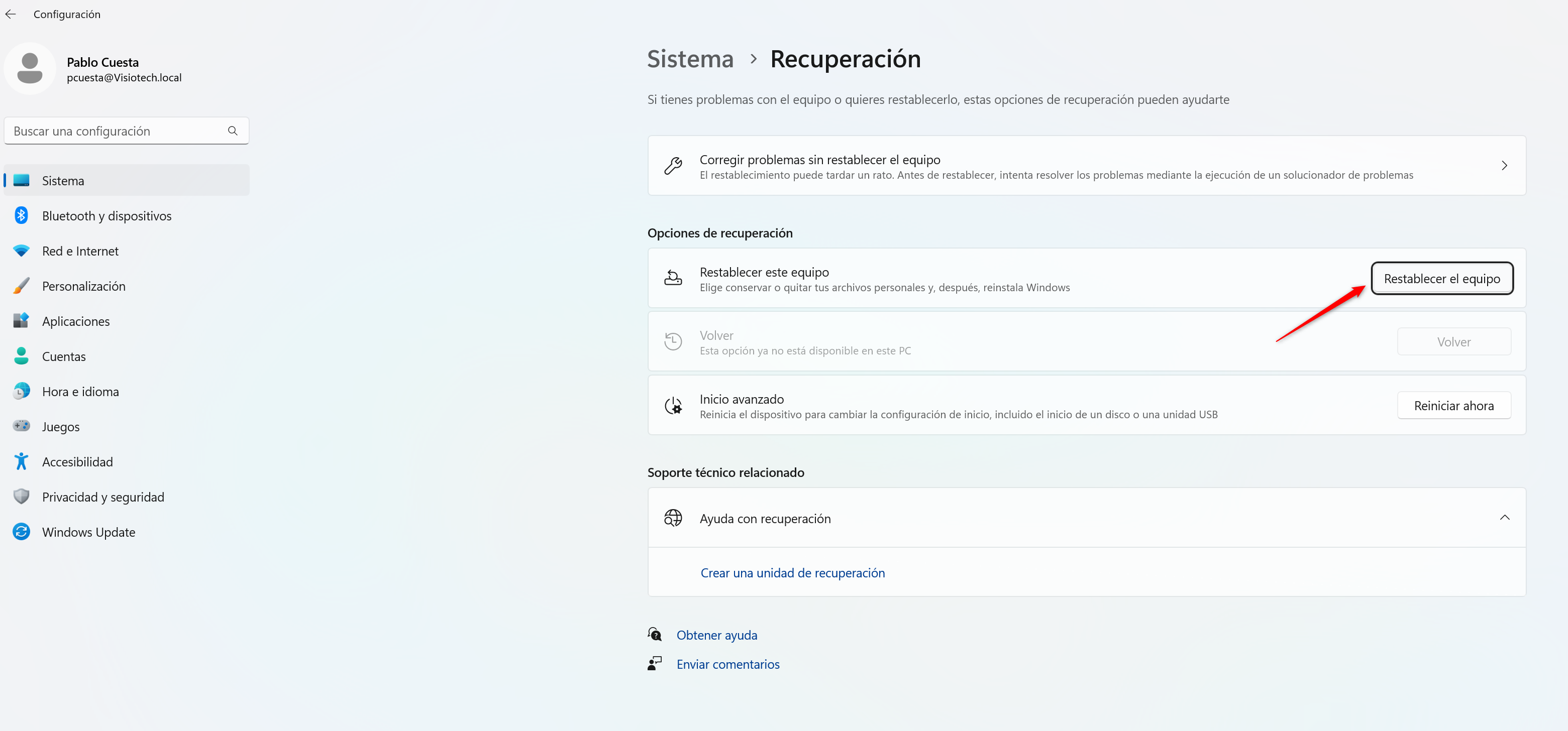Click the Personalización paintbrush icon
This screenshot has height=731, width=1568.
coord(21,286)
